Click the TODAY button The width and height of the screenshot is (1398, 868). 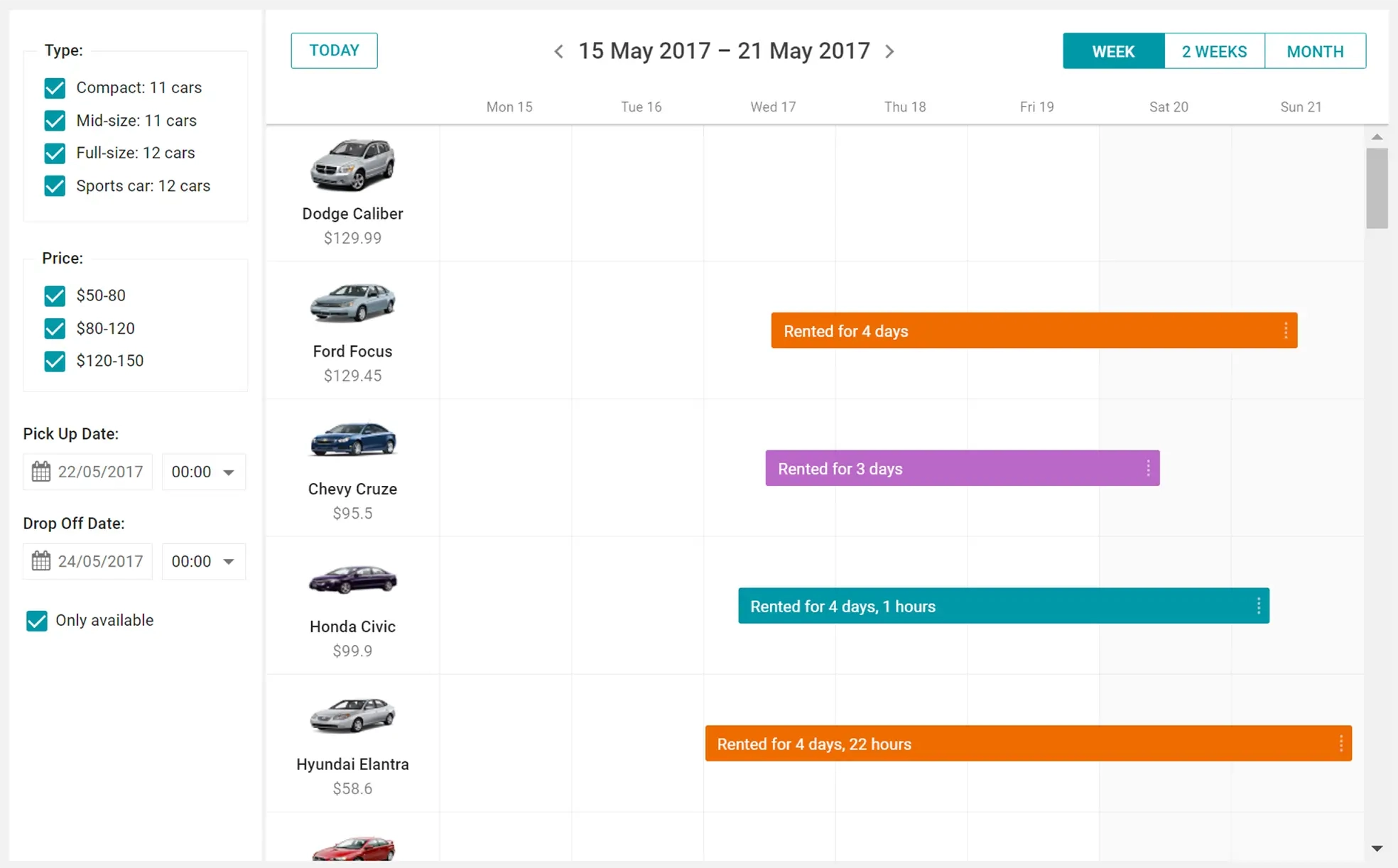(x=334, y=50)
